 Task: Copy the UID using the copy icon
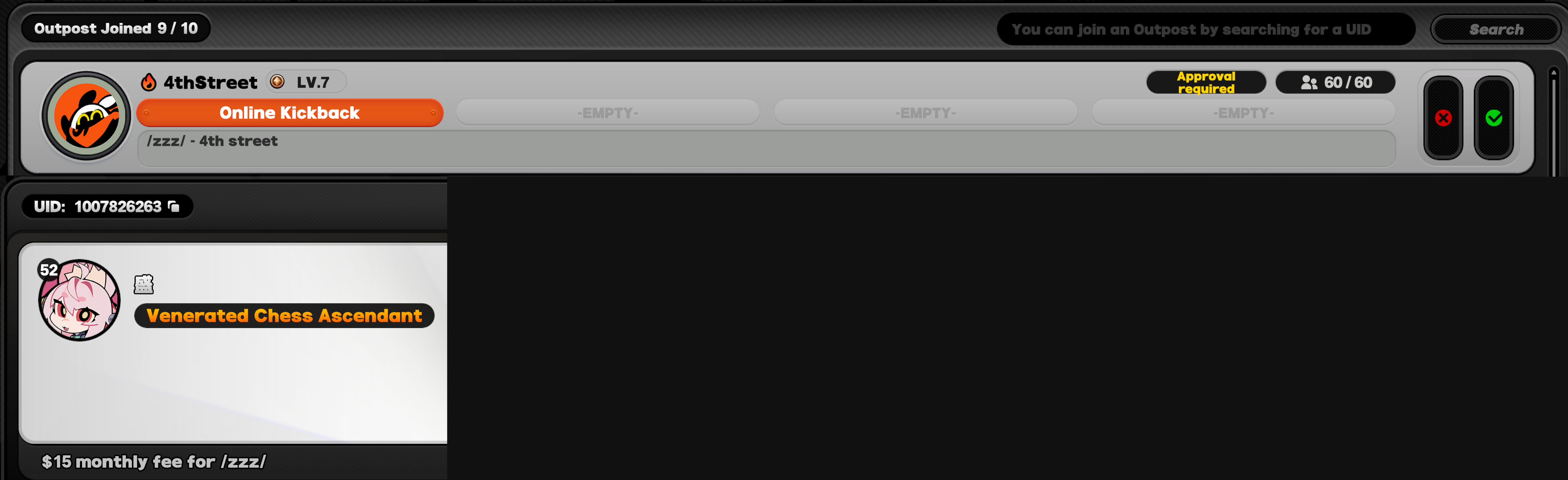click(174, 206)
